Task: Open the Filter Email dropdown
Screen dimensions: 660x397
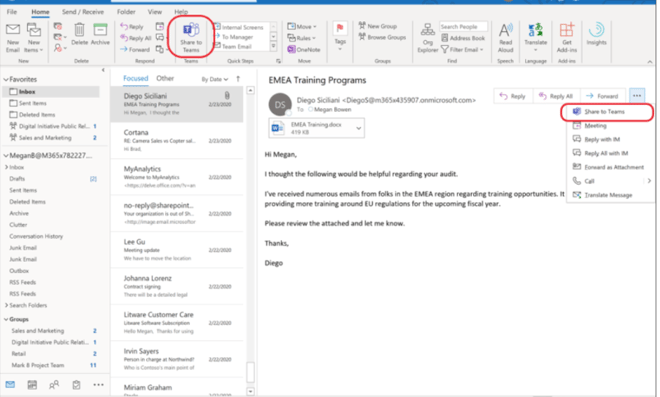Action: [462, 49]
